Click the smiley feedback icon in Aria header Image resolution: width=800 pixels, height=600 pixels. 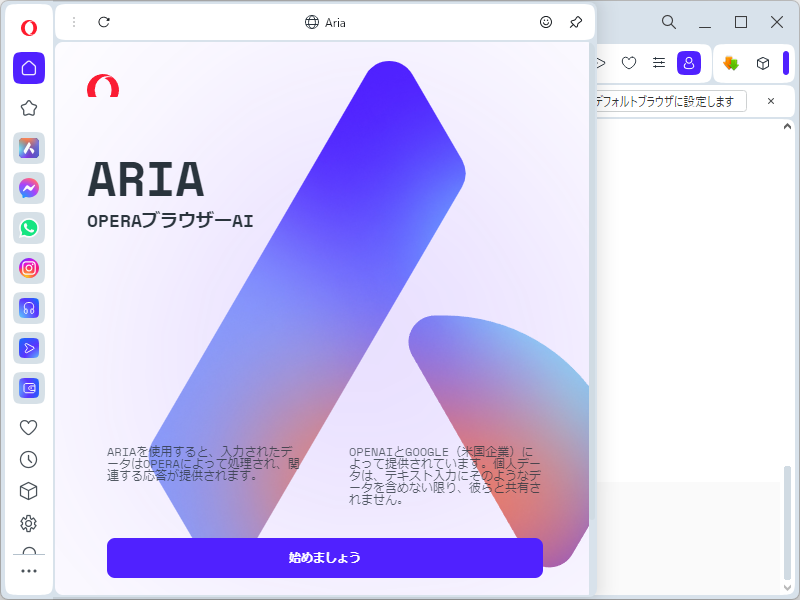click(546, 21)
